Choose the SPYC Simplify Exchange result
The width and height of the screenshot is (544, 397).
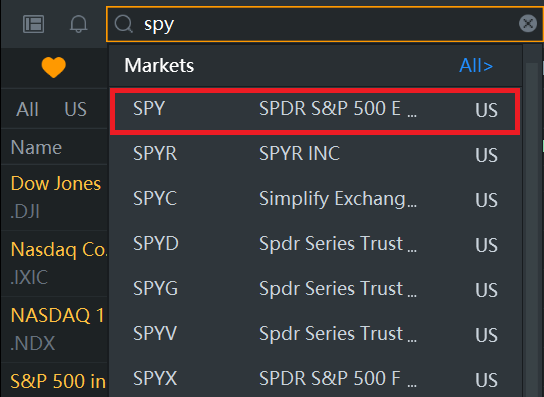click(315, 199)
